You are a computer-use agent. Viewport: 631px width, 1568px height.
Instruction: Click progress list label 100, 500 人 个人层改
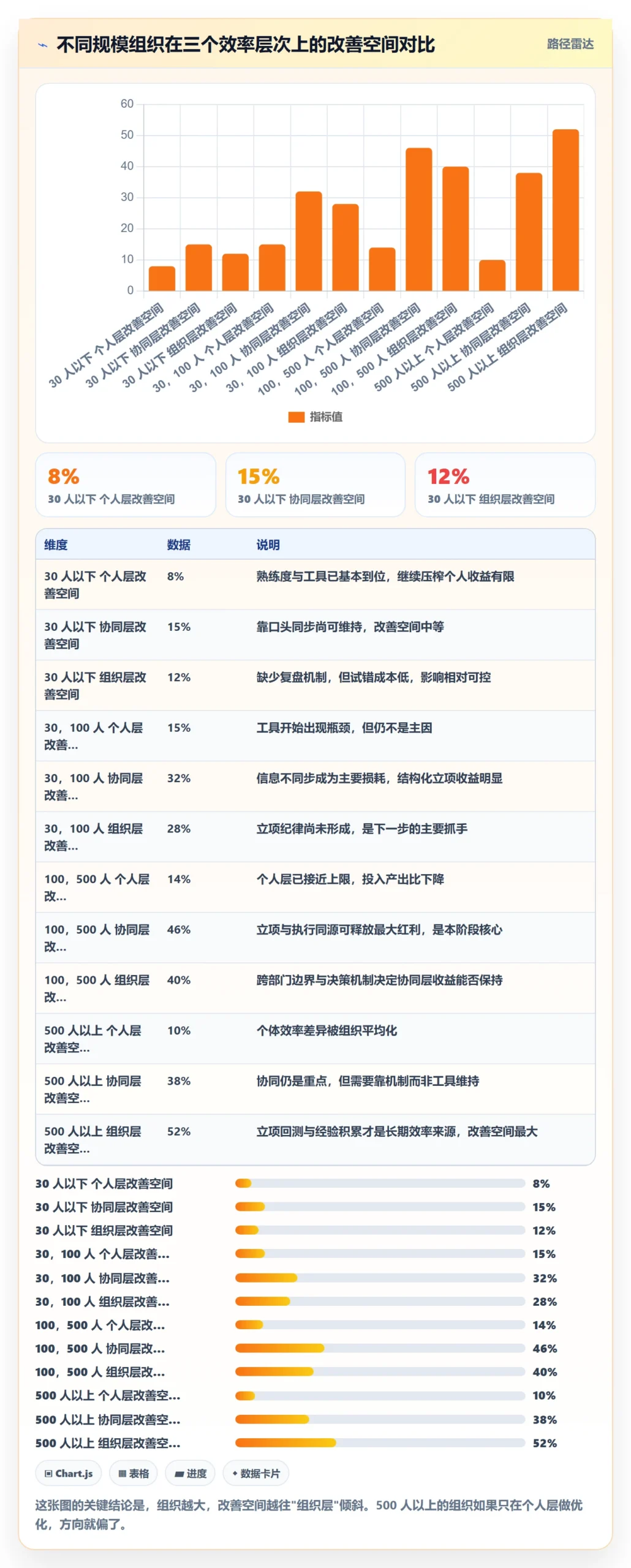pos(100,1325)
